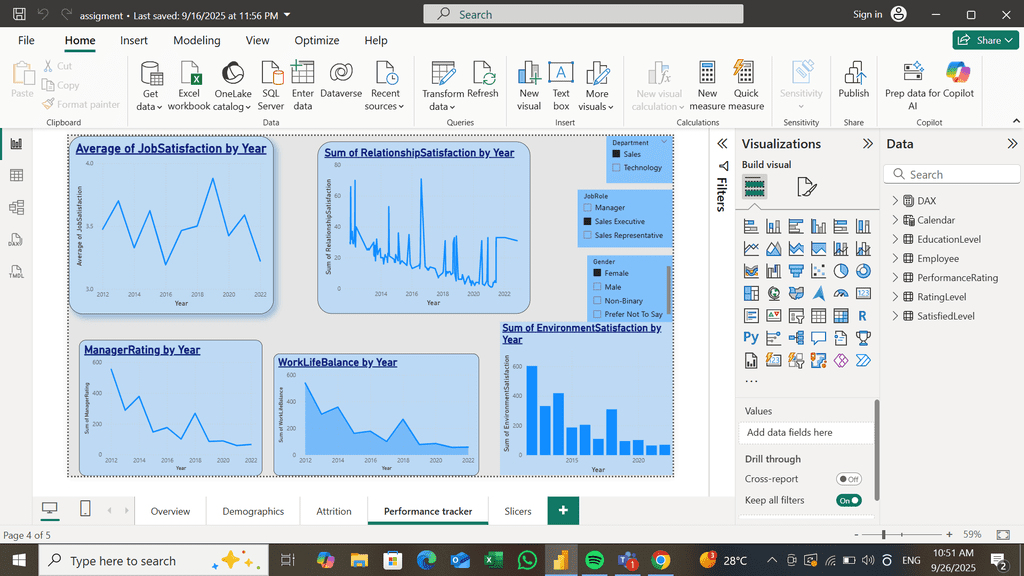This screenshot has height=576, width=1024.
Task: Click the add new page button
Action: pyautogui.click(x=563, y=511)
